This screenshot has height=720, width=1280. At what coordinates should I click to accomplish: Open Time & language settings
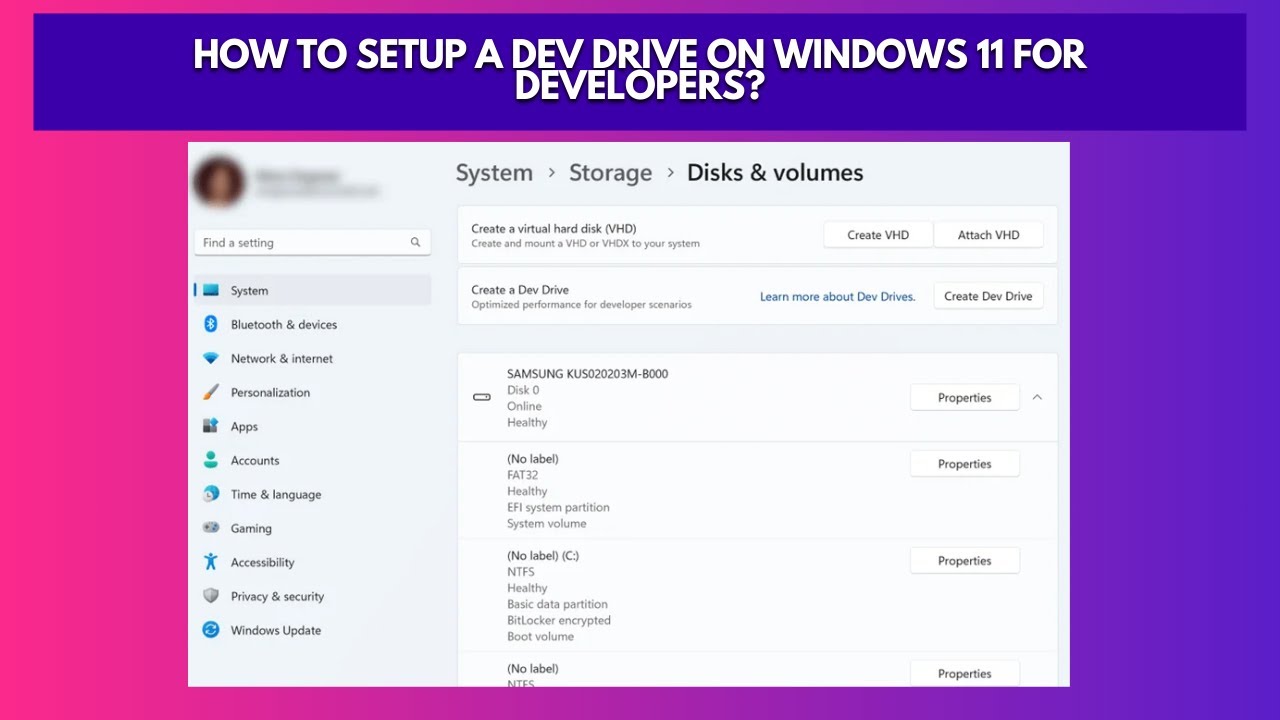click(313, 494)
